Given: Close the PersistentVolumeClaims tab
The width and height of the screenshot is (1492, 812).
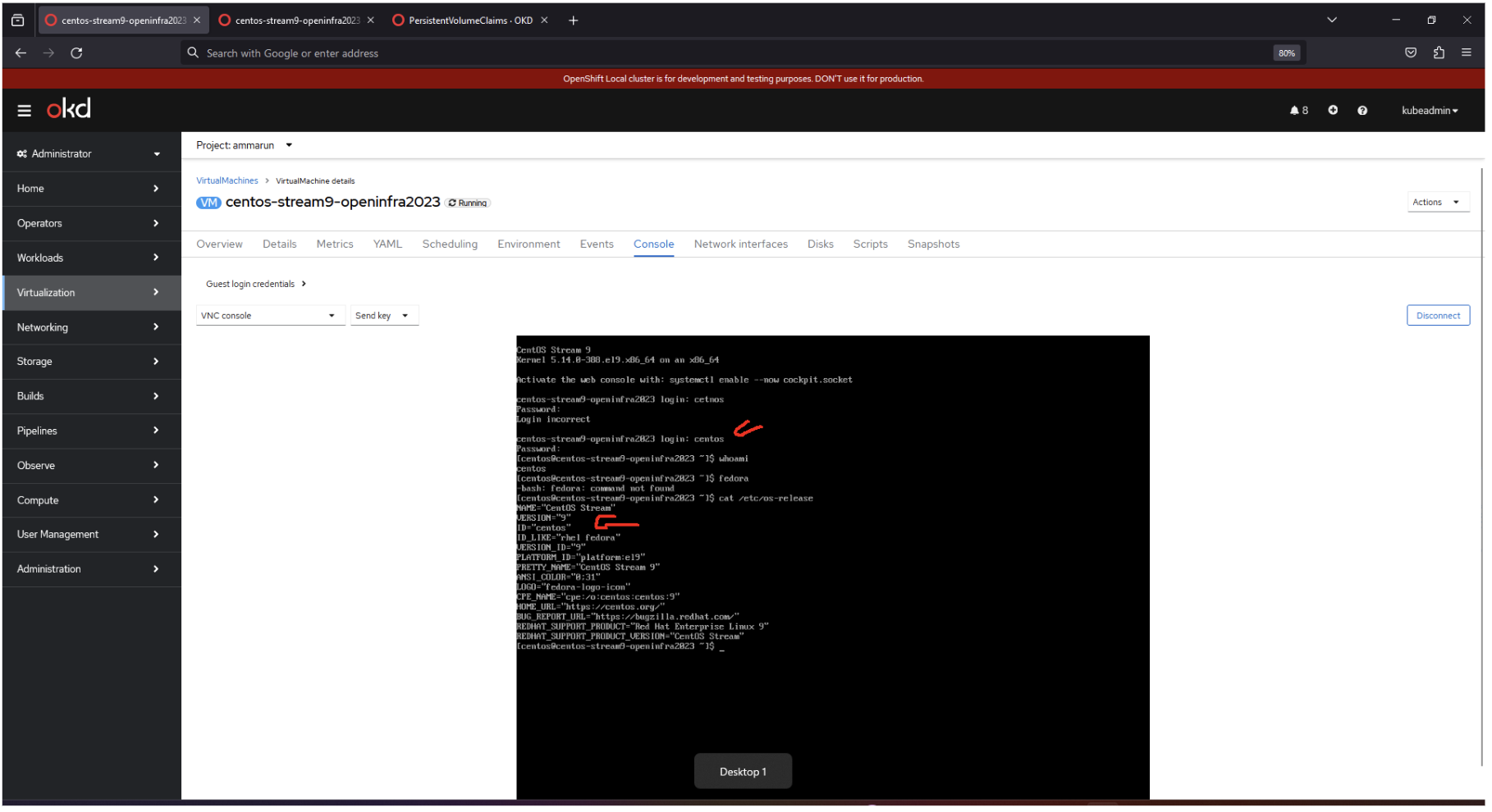Looking at the screenshot, I should pos(545,21).
